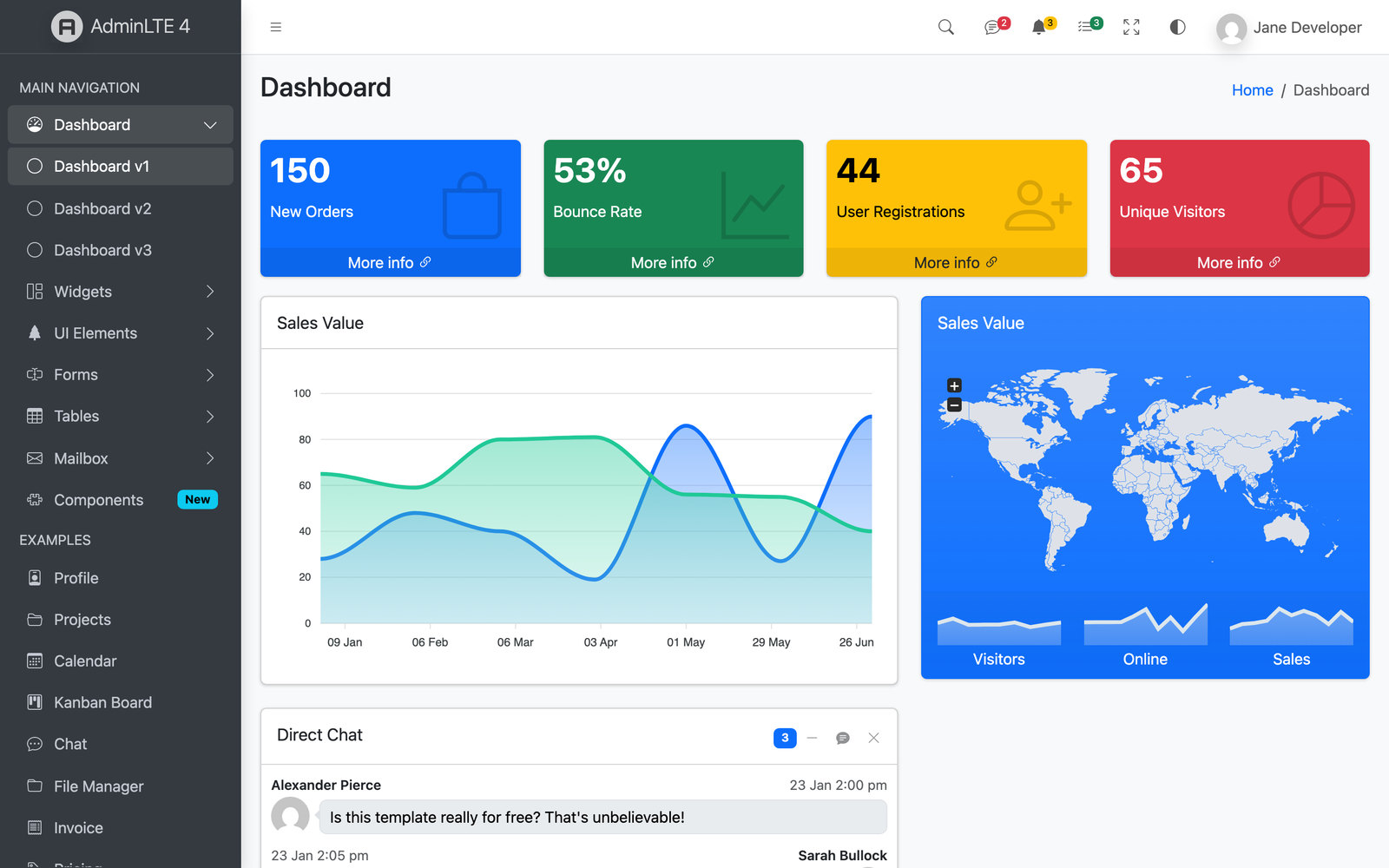The width and height of the screenshot is (1389, 868).
Task: Click the Forms sidebar icon
Action: tap(35, 375)
